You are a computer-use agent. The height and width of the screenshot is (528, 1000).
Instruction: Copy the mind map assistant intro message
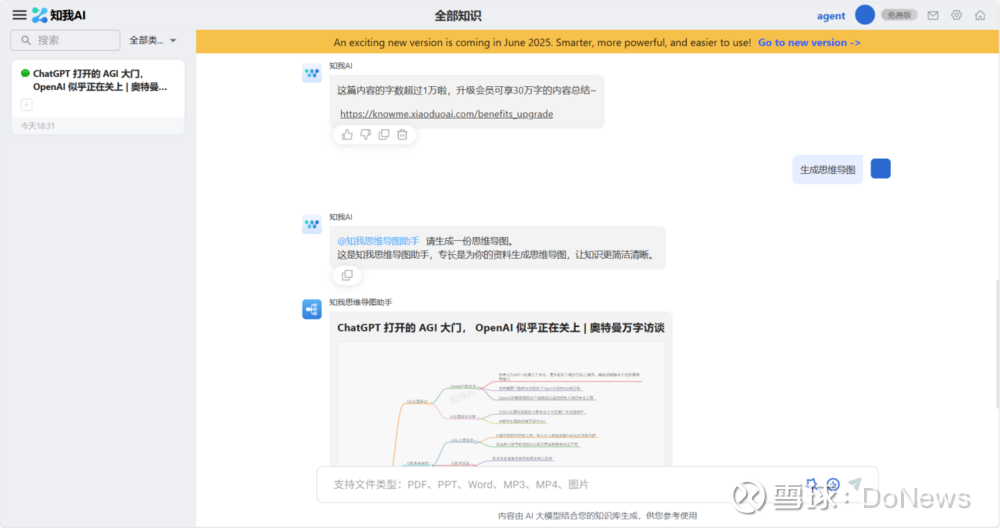(x=347, y=275)
